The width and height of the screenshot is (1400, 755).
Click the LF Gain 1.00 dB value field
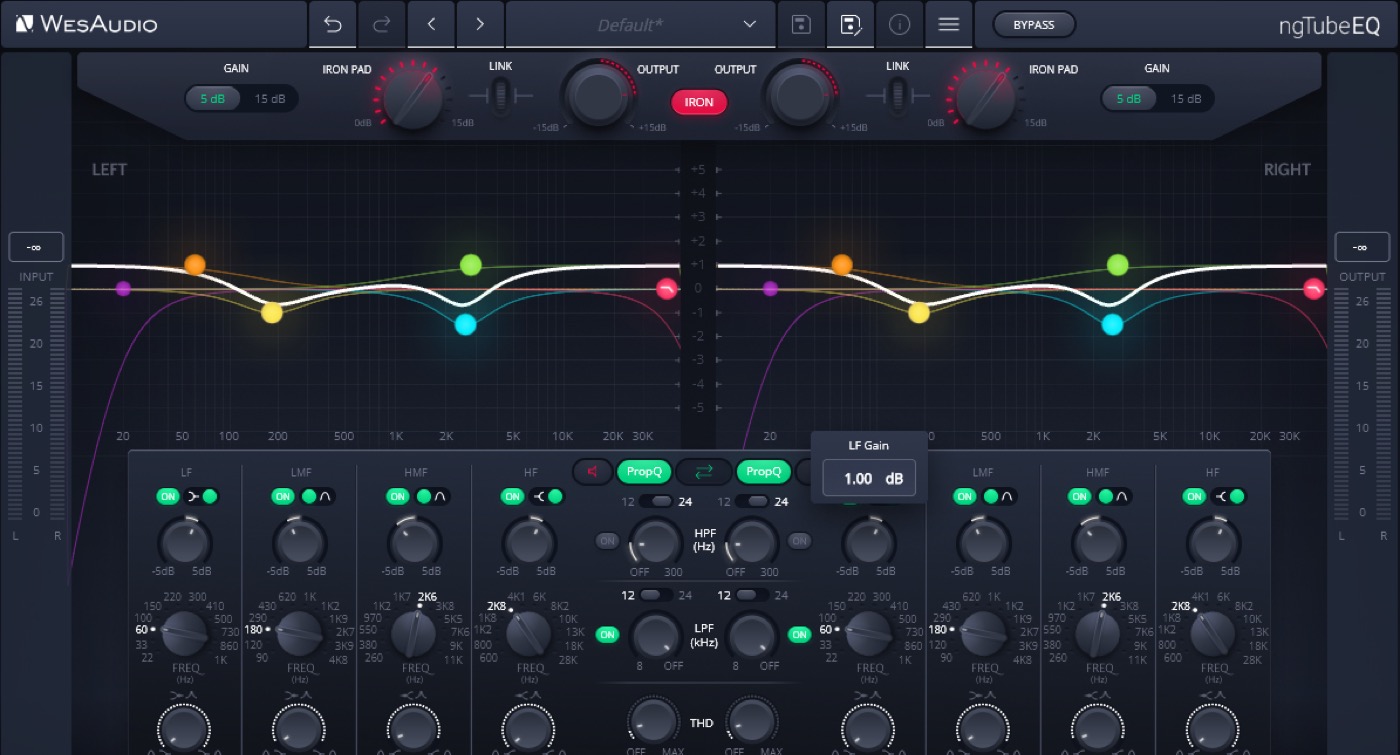click(x=869, y=478)
